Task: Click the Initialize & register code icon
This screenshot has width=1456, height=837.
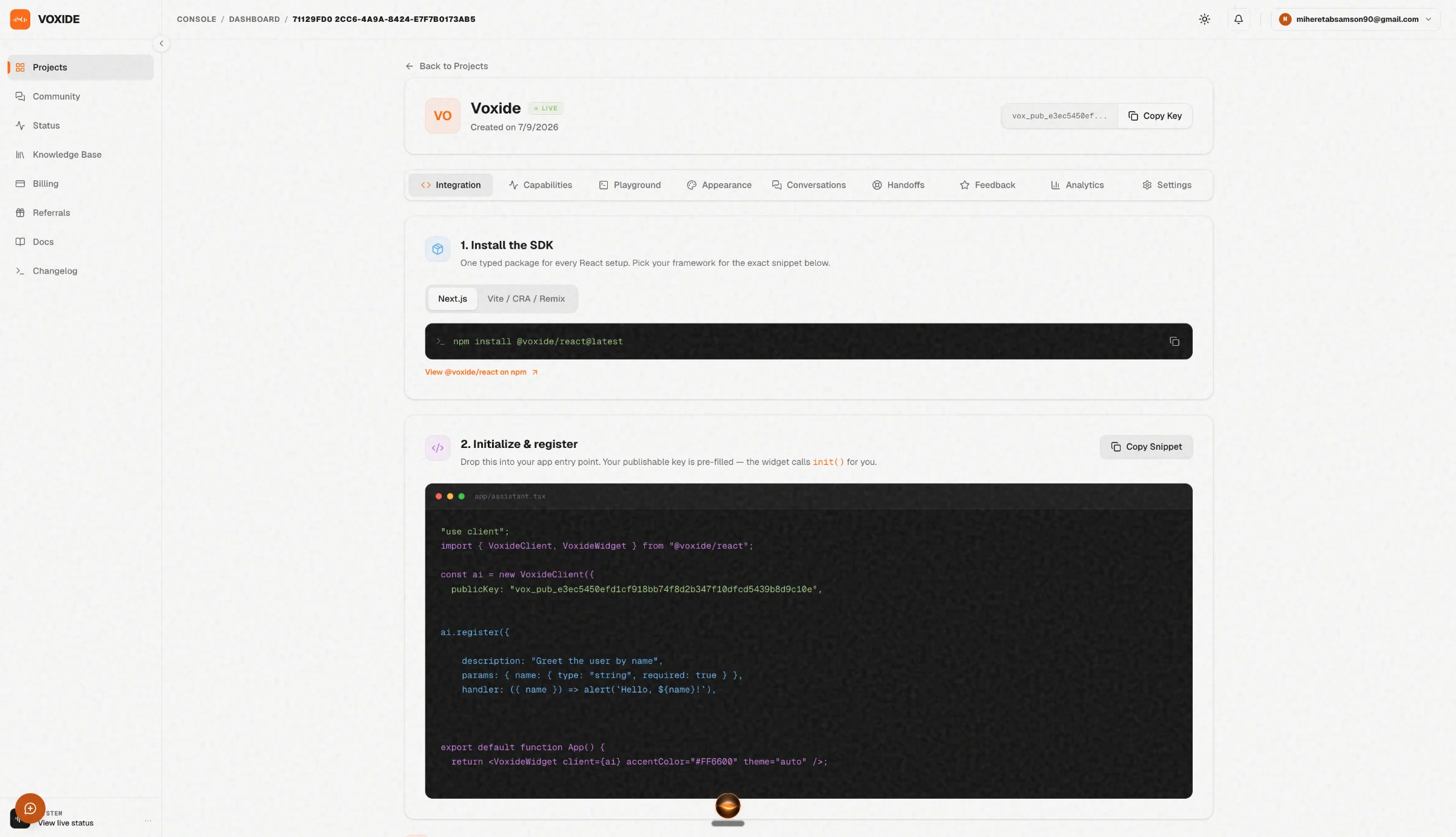Action: pos(437,448)
